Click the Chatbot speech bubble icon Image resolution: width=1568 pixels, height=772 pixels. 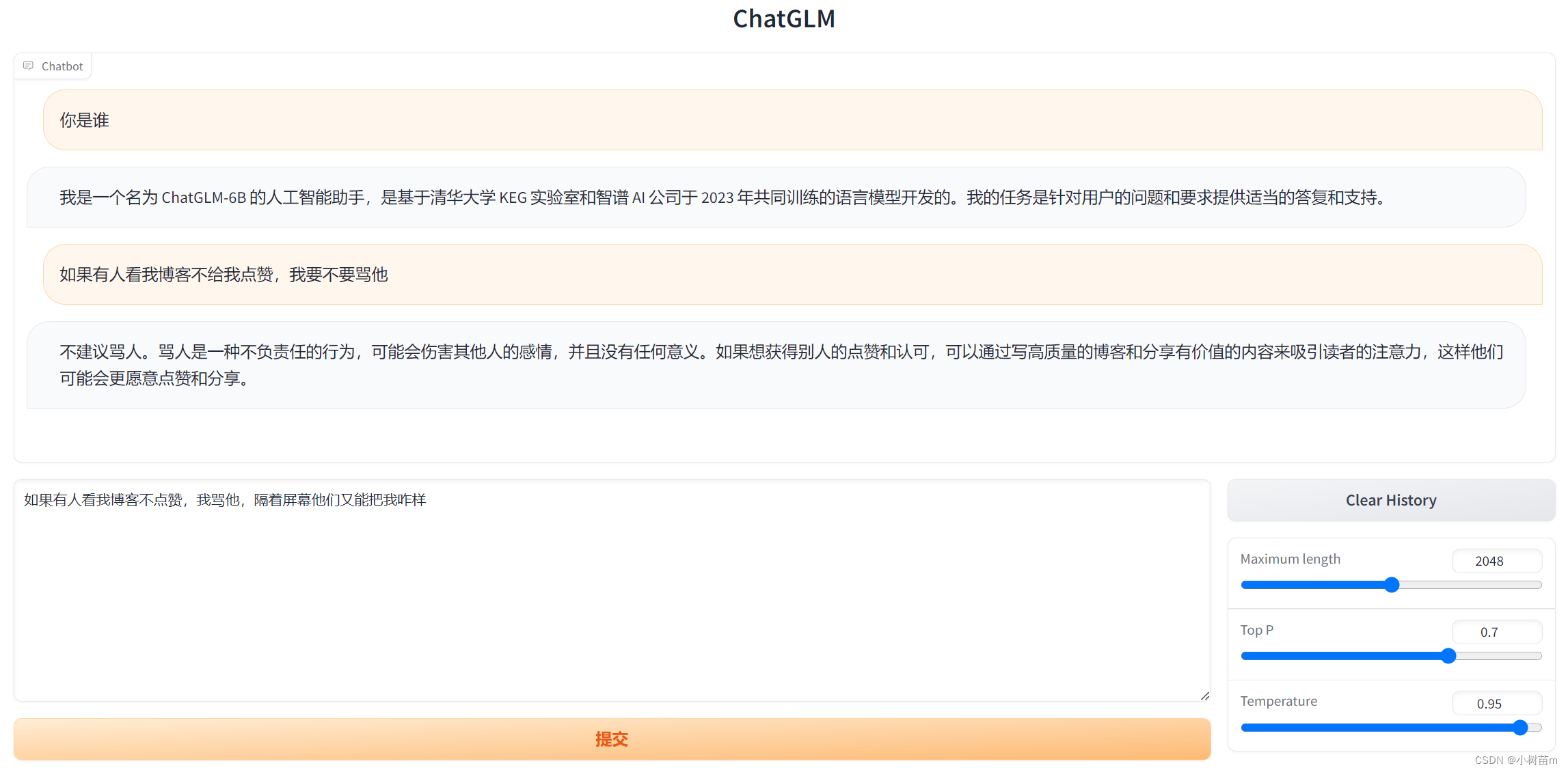(x=28, y=66)
